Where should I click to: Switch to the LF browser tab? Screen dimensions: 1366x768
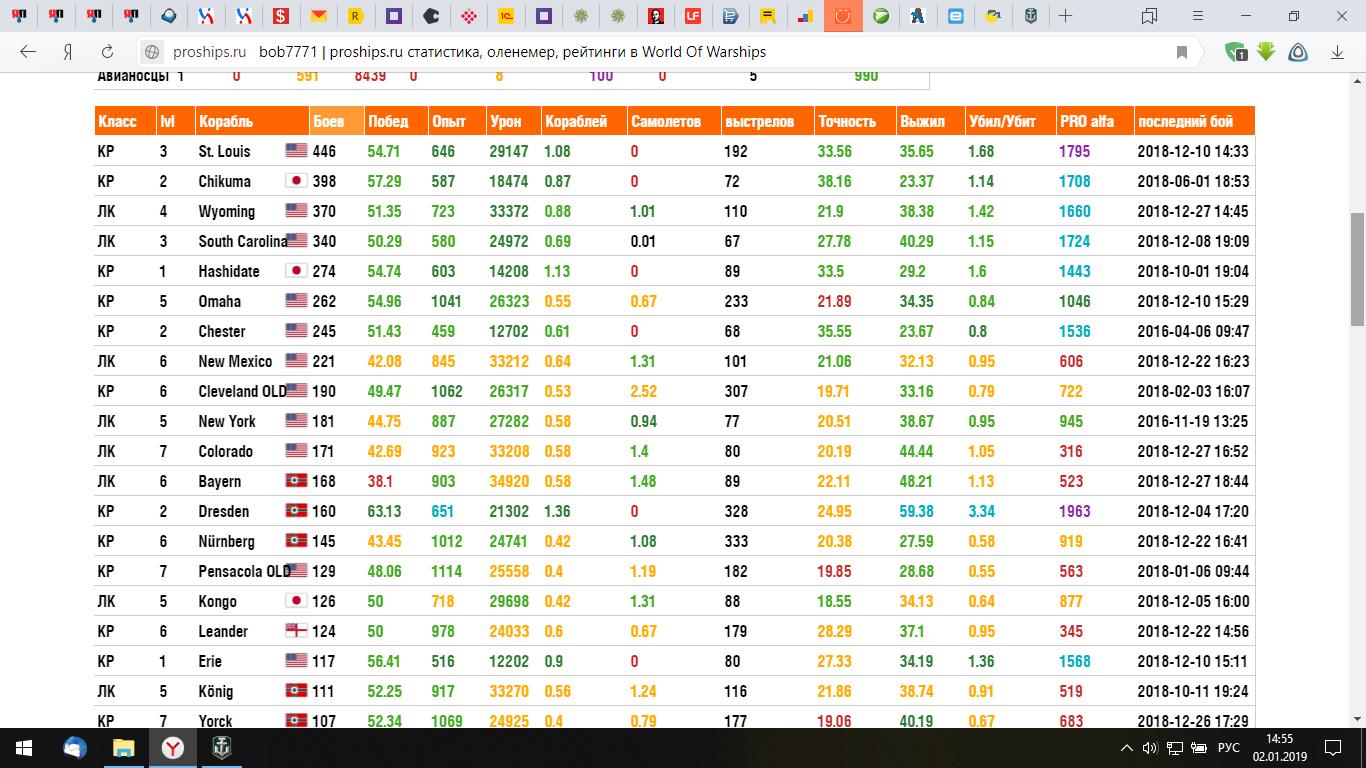pyautogui.click(x=692, y=16)
